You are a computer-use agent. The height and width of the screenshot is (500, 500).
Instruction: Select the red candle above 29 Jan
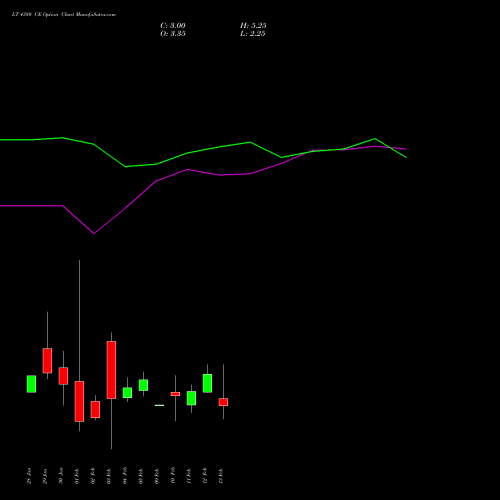47,361
